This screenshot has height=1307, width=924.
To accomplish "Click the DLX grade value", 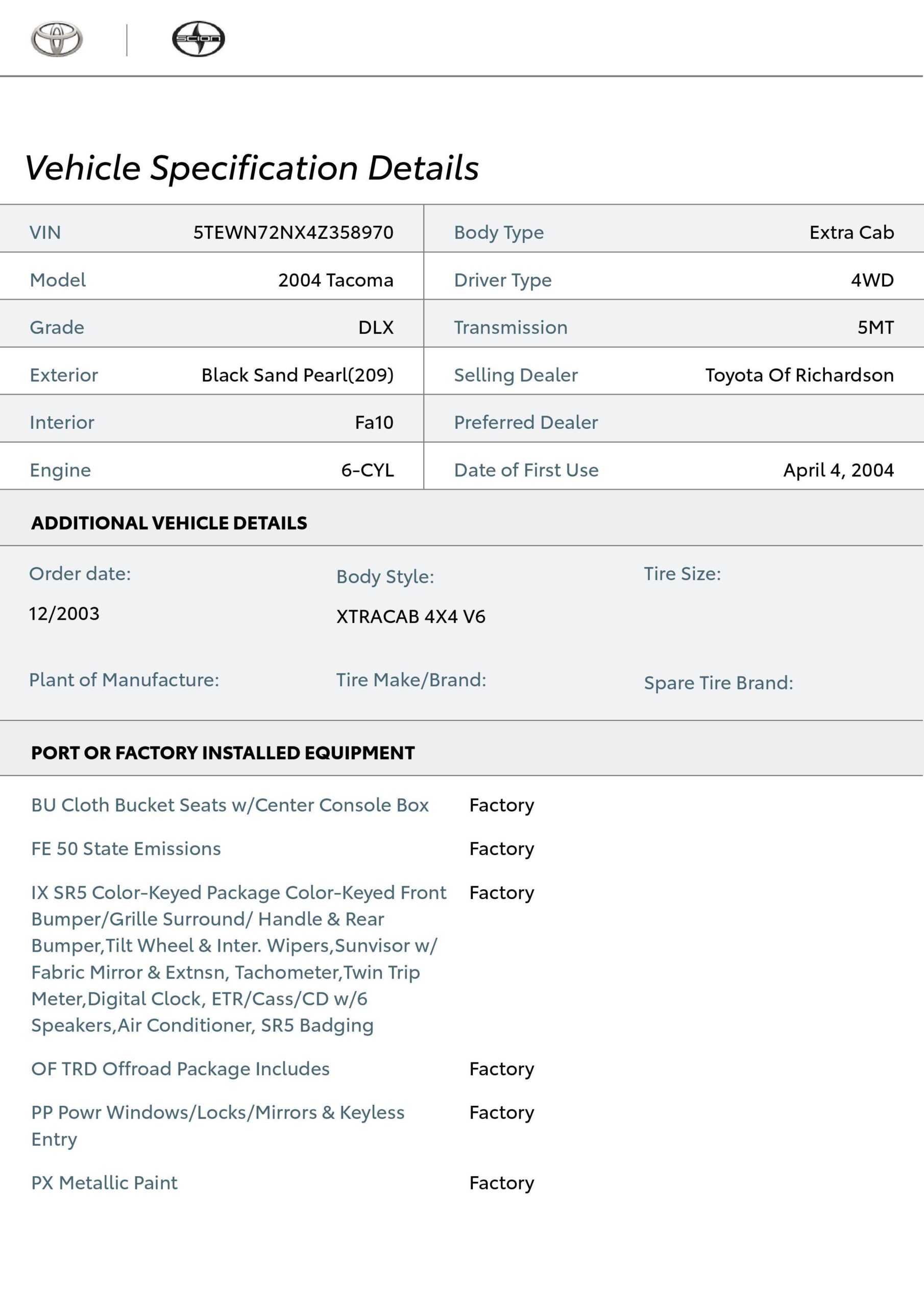I will coord(376,327).
